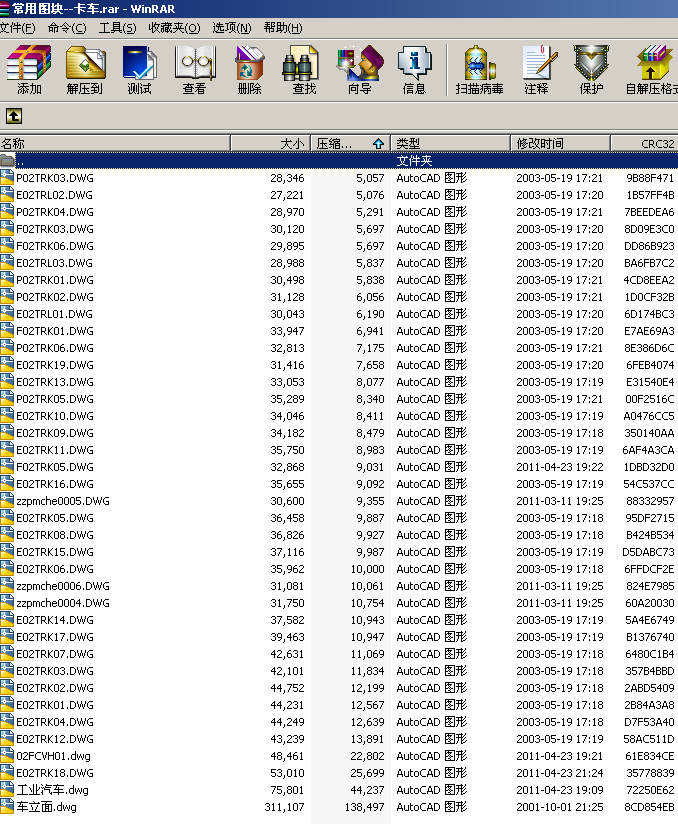Select file E02TRK13.DWG
Viewport: 678px width, 824px height.
click(x=55, y=382)
